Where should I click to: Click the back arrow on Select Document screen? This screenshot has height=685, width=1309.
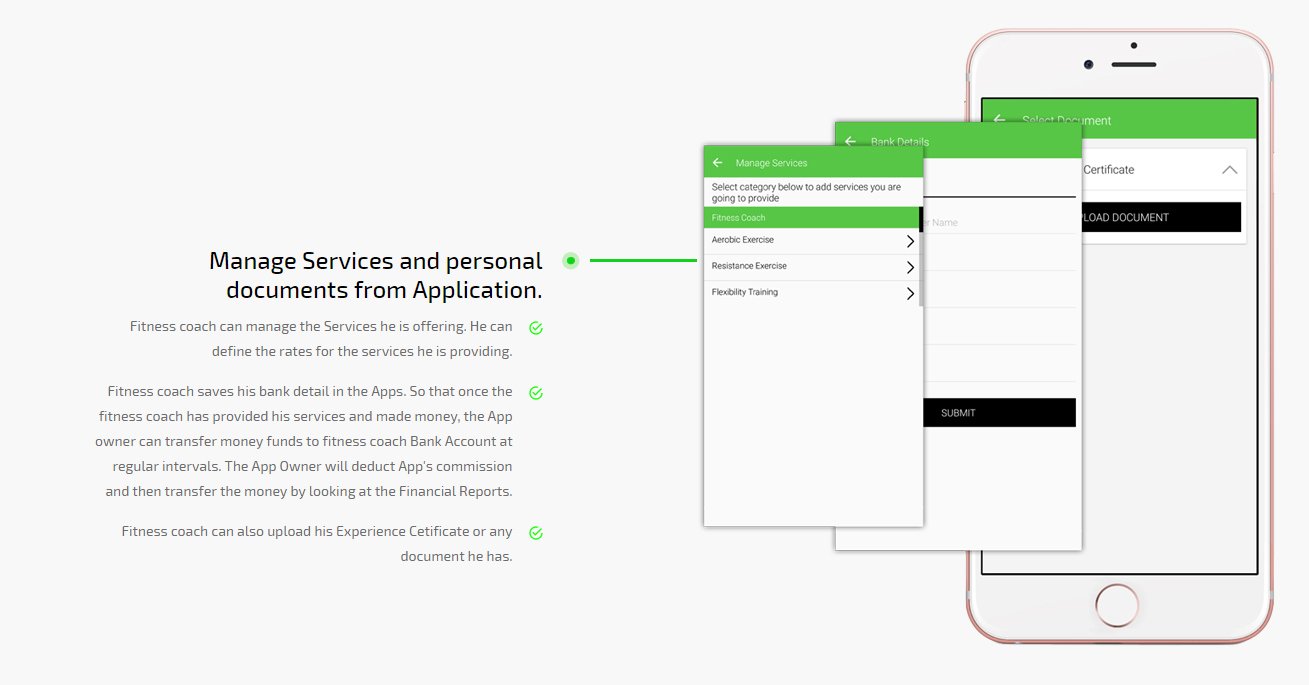pos(999,118)
